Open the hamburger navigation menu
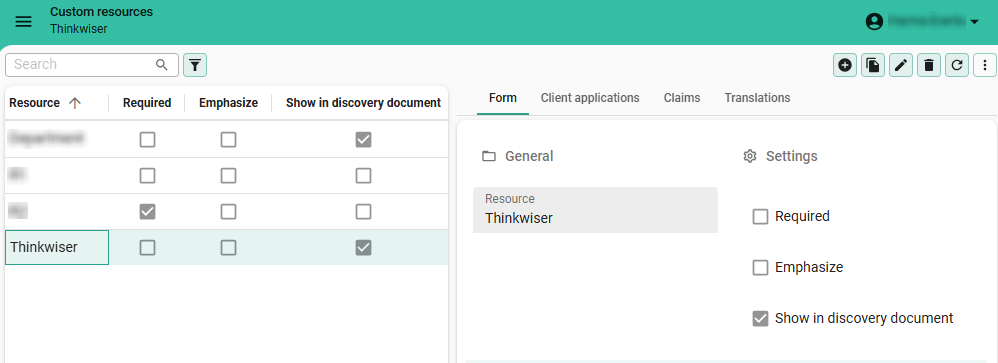This screenshot has height=363, width=998. [x=24, y=22]
